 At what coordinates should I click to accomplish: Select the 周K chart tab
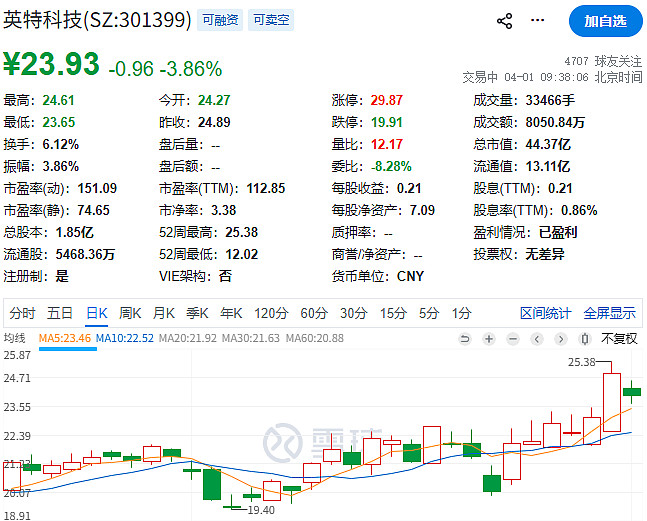click(x=130, y=313)
